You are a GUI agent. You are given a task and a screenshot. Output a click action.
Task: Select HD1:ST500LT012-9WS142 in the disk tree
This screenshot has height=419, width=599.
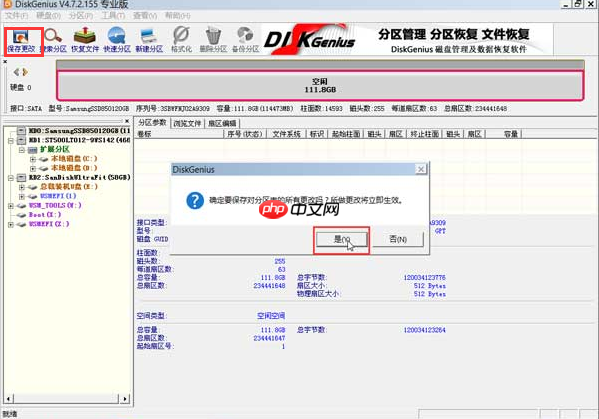(x=79, y=140)
